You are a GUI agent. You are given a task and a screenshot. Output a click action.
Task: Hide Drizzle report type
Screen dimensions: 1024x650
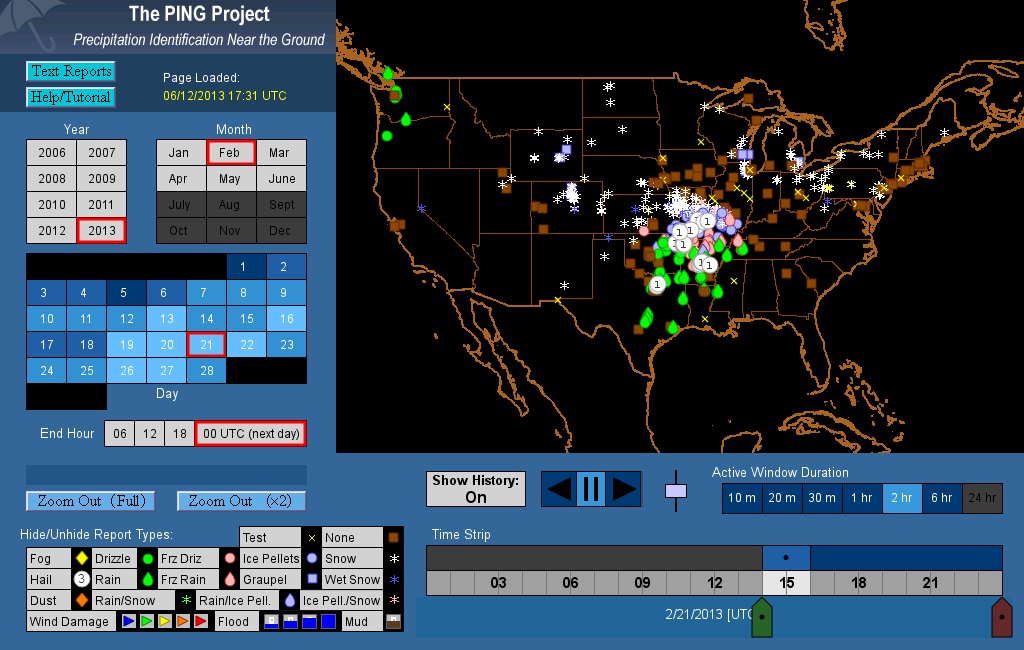(112, 558)
